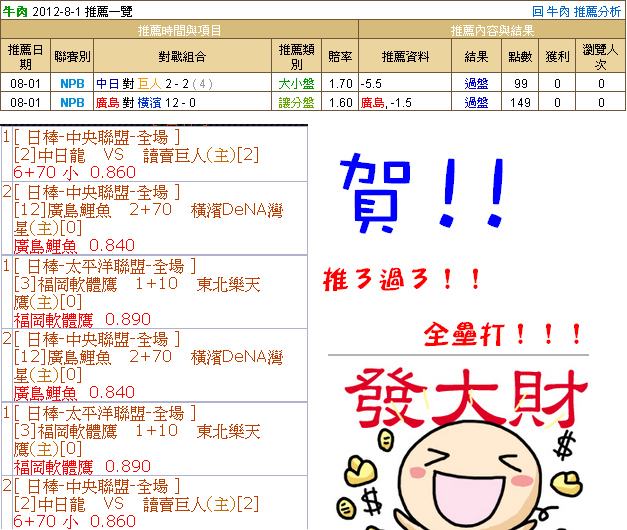Click the 點數 column header
This screenshot has width=627, height=530.
tap(520, 56)
